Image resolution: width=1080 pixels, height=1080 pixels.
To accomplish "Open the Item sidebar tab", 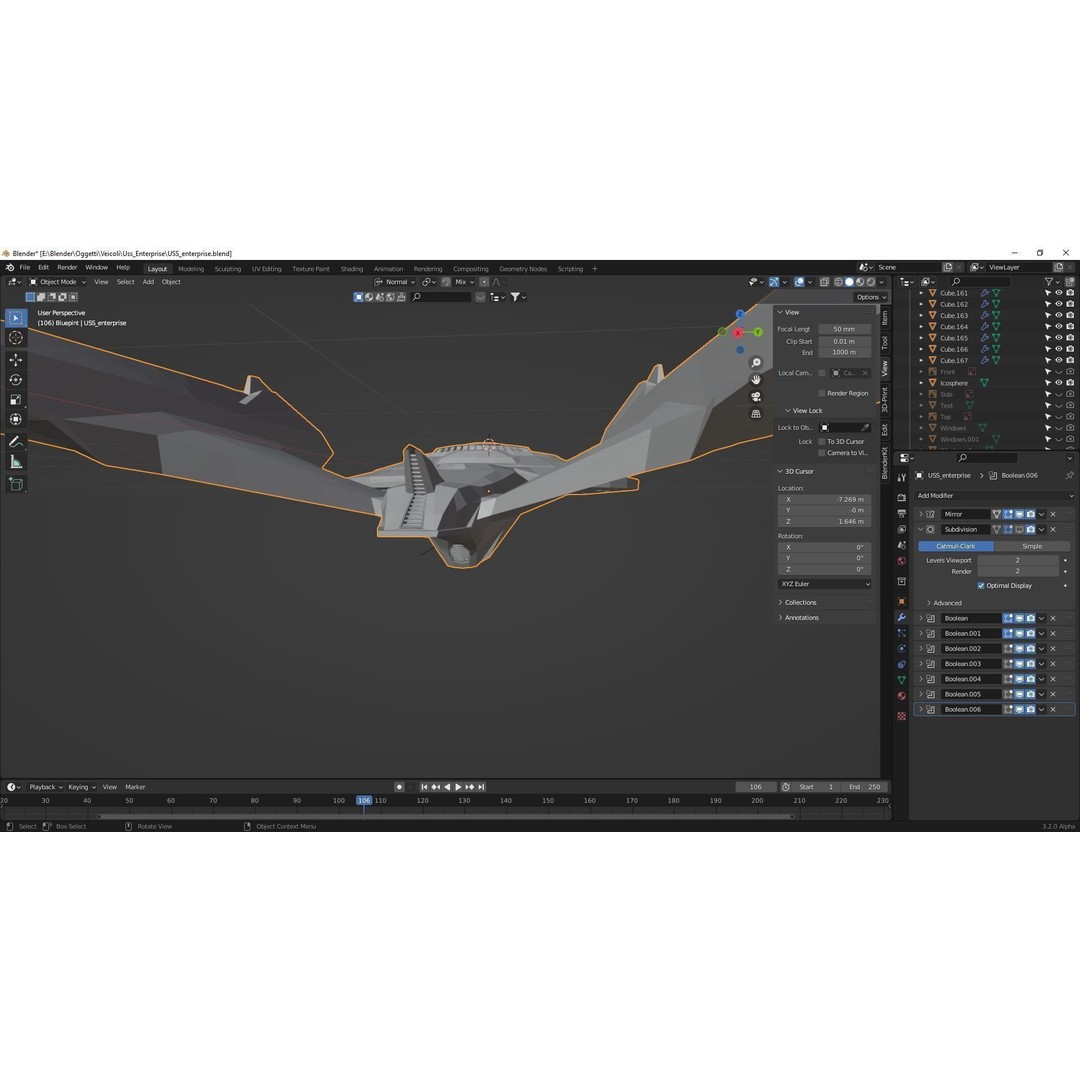I will (x=885, y=318).
